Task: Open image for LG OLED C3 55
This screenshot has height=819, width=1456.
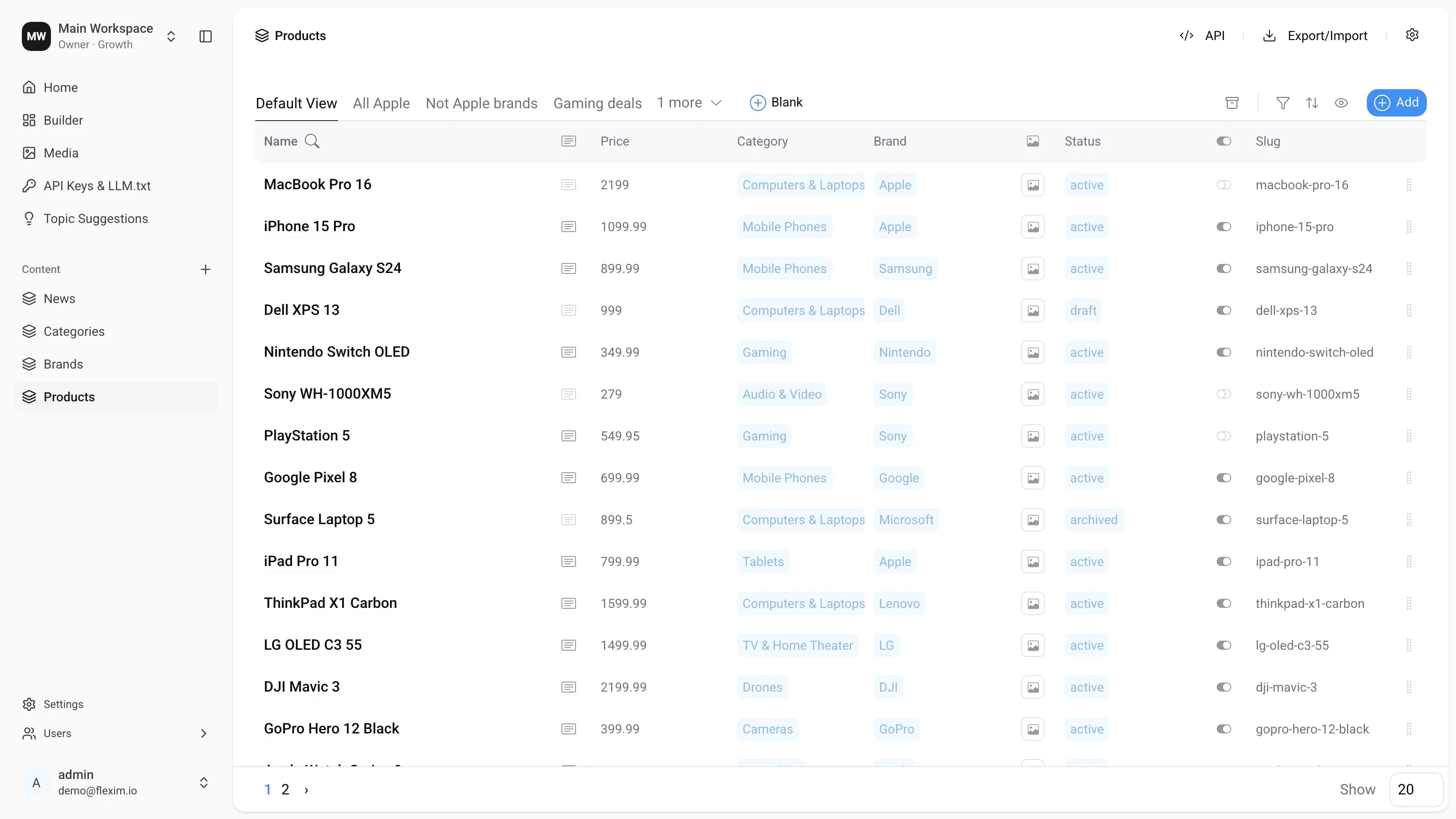Action: (1033, 645)
